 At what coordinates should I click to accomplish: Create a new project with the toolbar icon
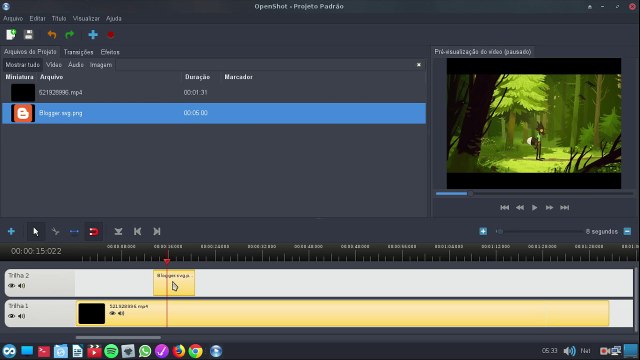[x=11, y=35]
